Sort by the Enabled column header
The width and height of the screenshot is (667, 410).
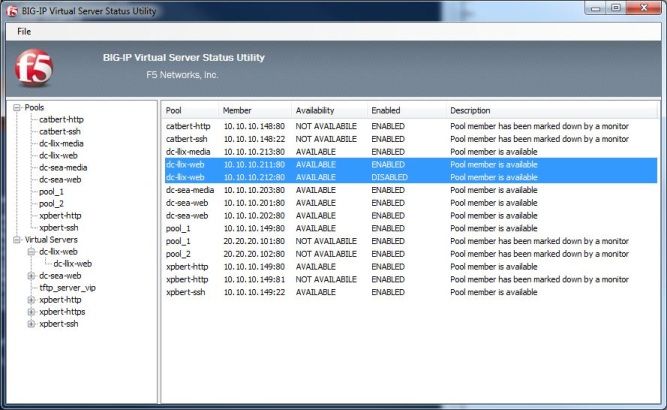pyautogui.click(x=406, y=111)
